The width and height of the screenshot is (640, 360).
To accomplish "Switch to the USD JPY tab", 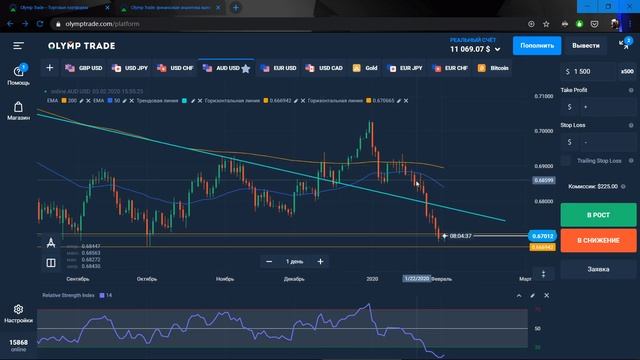I will 130,68.
